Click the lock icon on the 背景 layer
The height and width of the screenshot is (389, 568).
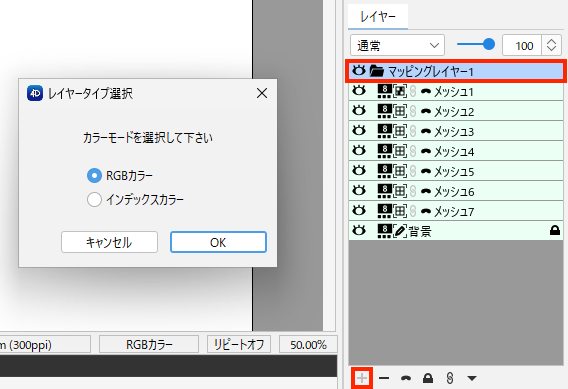555,230
